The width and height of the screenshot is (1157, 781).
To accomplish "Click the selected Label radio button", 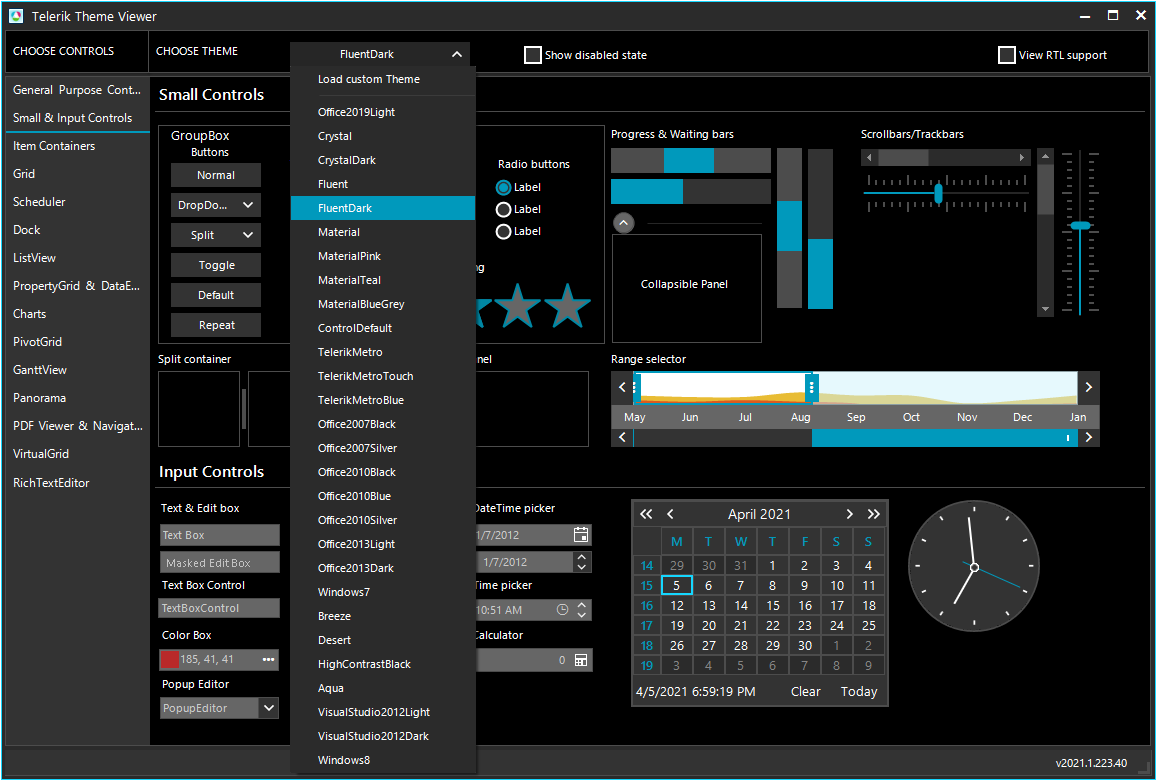I will [x=504, y=187].
